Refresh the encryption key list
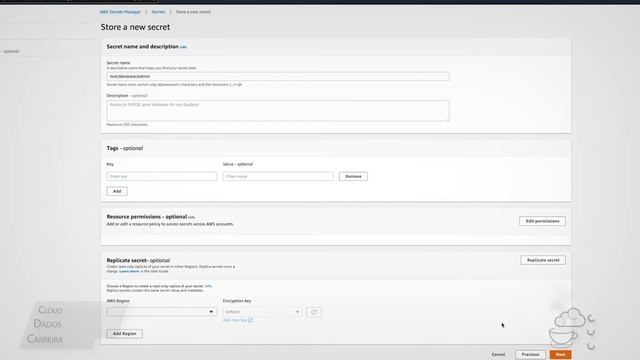Viewport: 640px width, 360px height. click(x=313, y=312)
